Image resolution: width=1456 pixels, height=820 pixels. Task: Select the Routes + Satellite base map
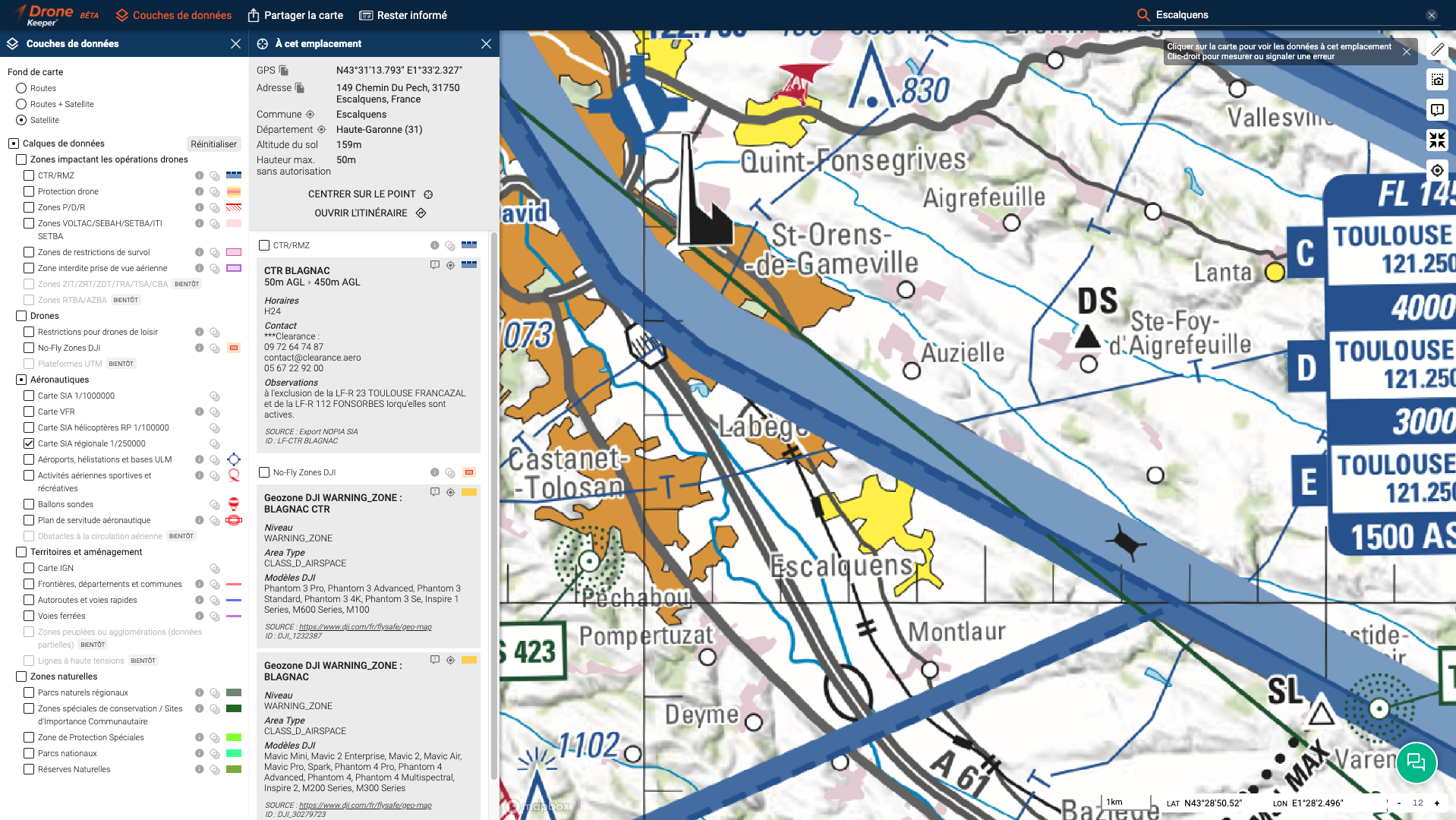point(21,104)
